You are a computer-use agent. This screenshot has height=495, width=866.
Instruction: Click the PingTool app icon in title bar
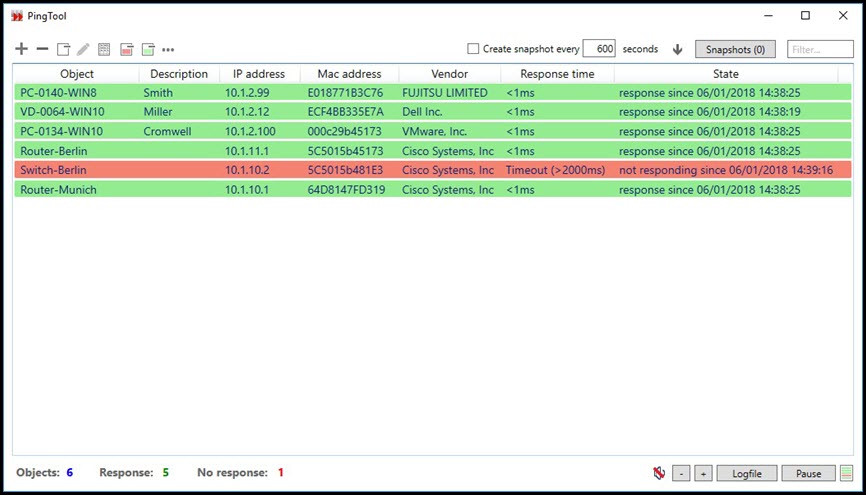tap(17, 16)
